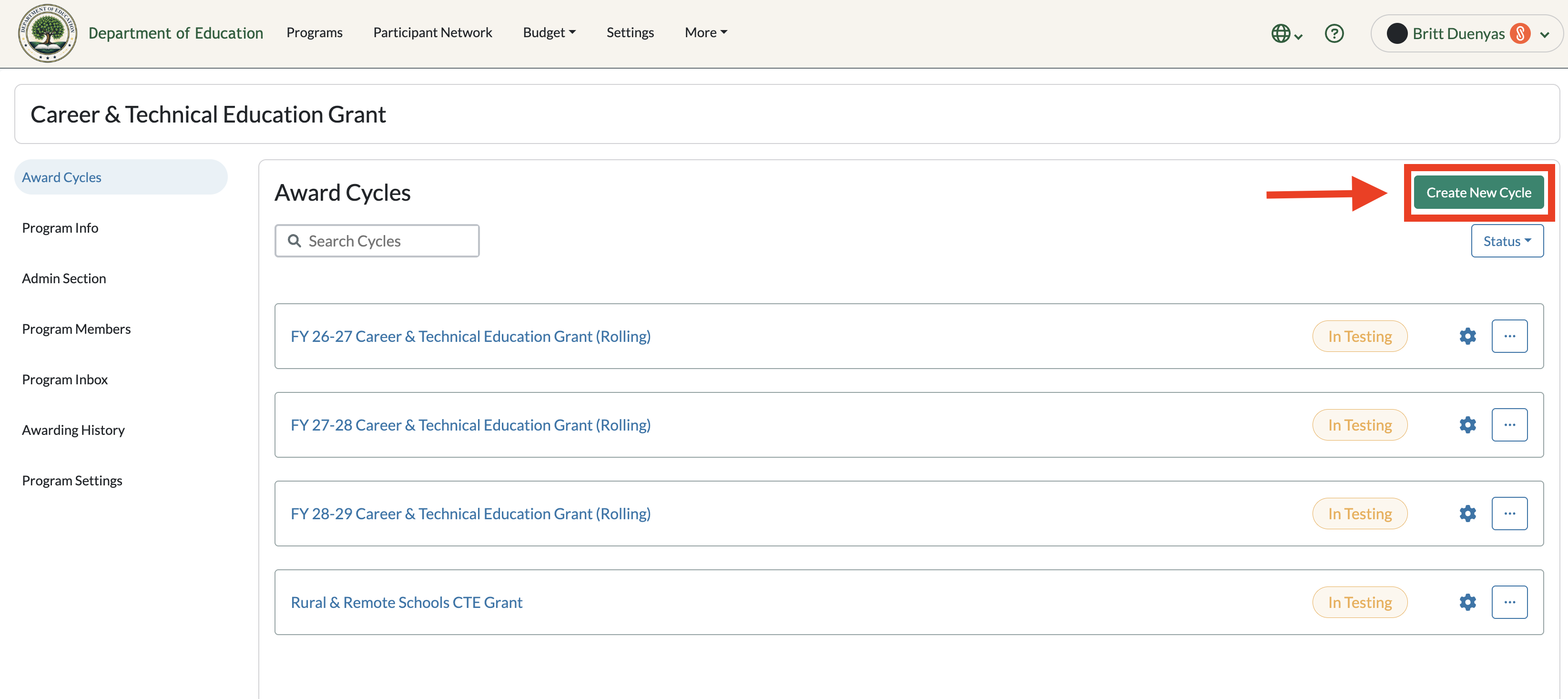Screen dimensions: 1568x699
Task: Expand the Budget dropdown menu
Action: 549,33
